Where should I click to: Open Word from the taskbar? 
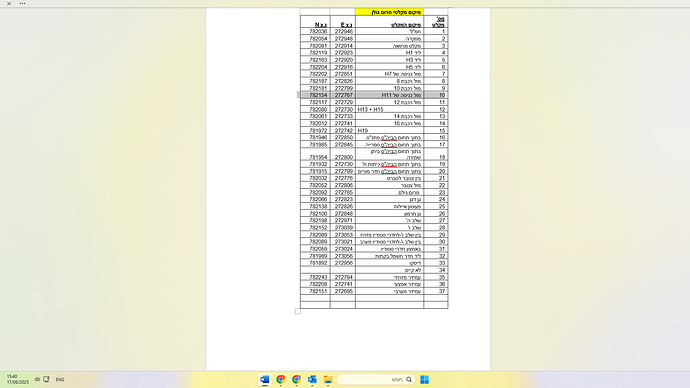point(264,379)
